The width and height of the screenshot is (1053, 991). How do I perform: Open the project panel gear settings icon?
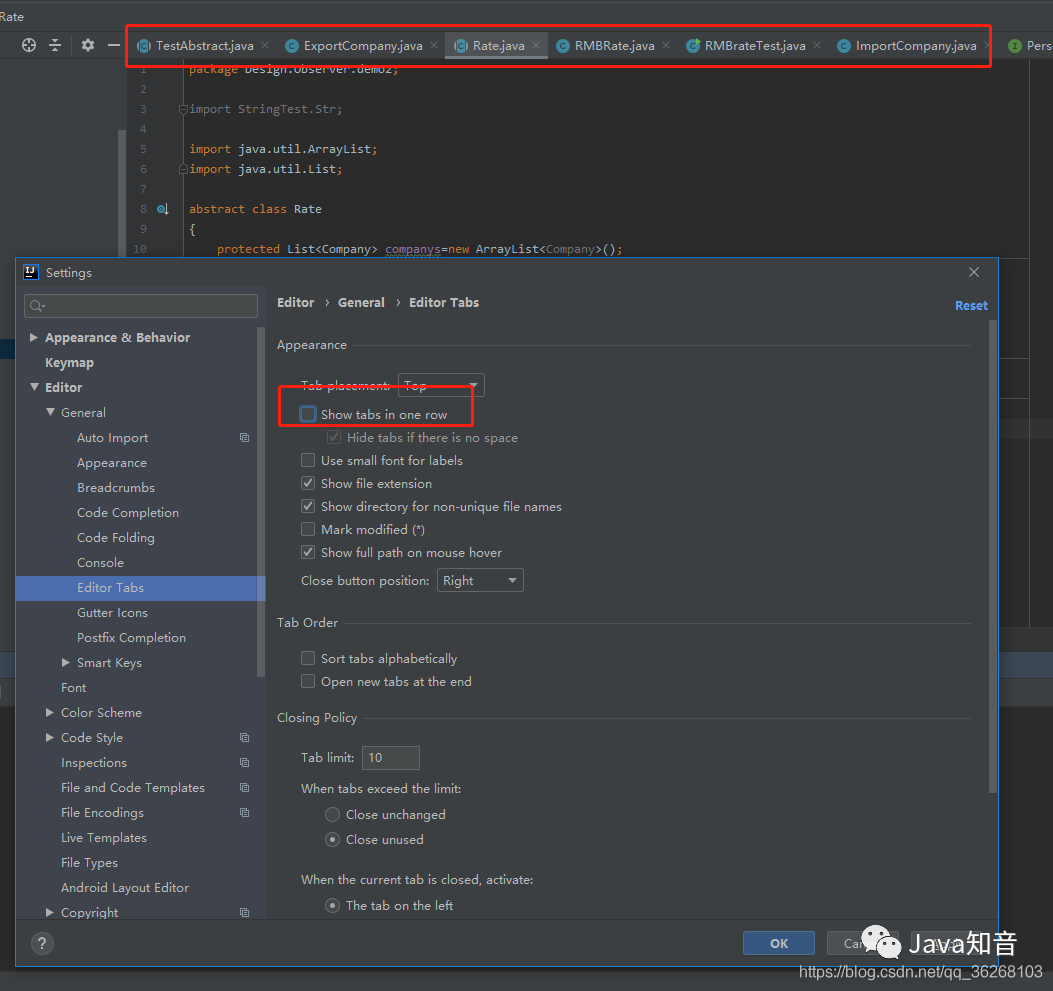coord(88,45)
